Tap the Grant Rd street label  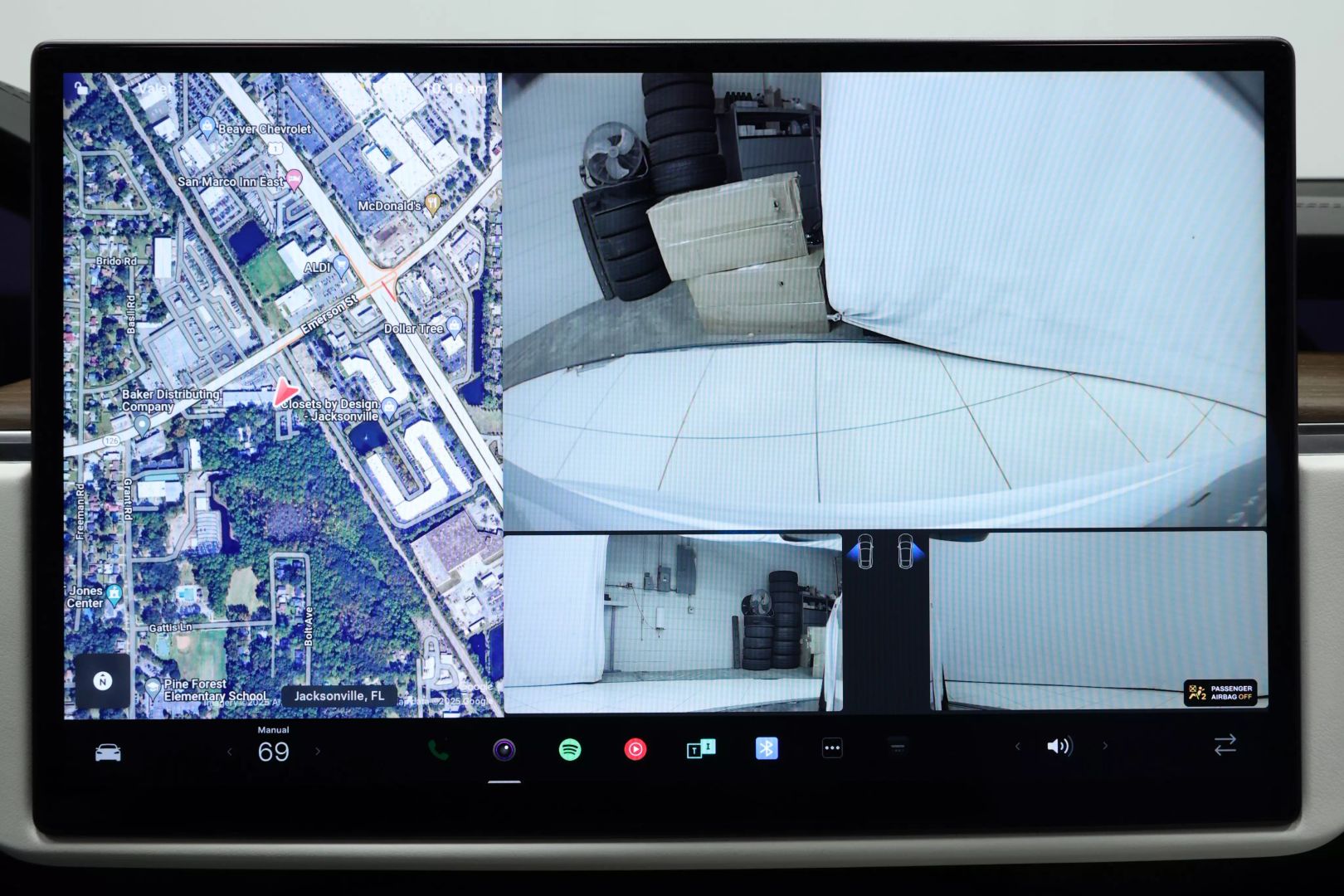(128, 499)
